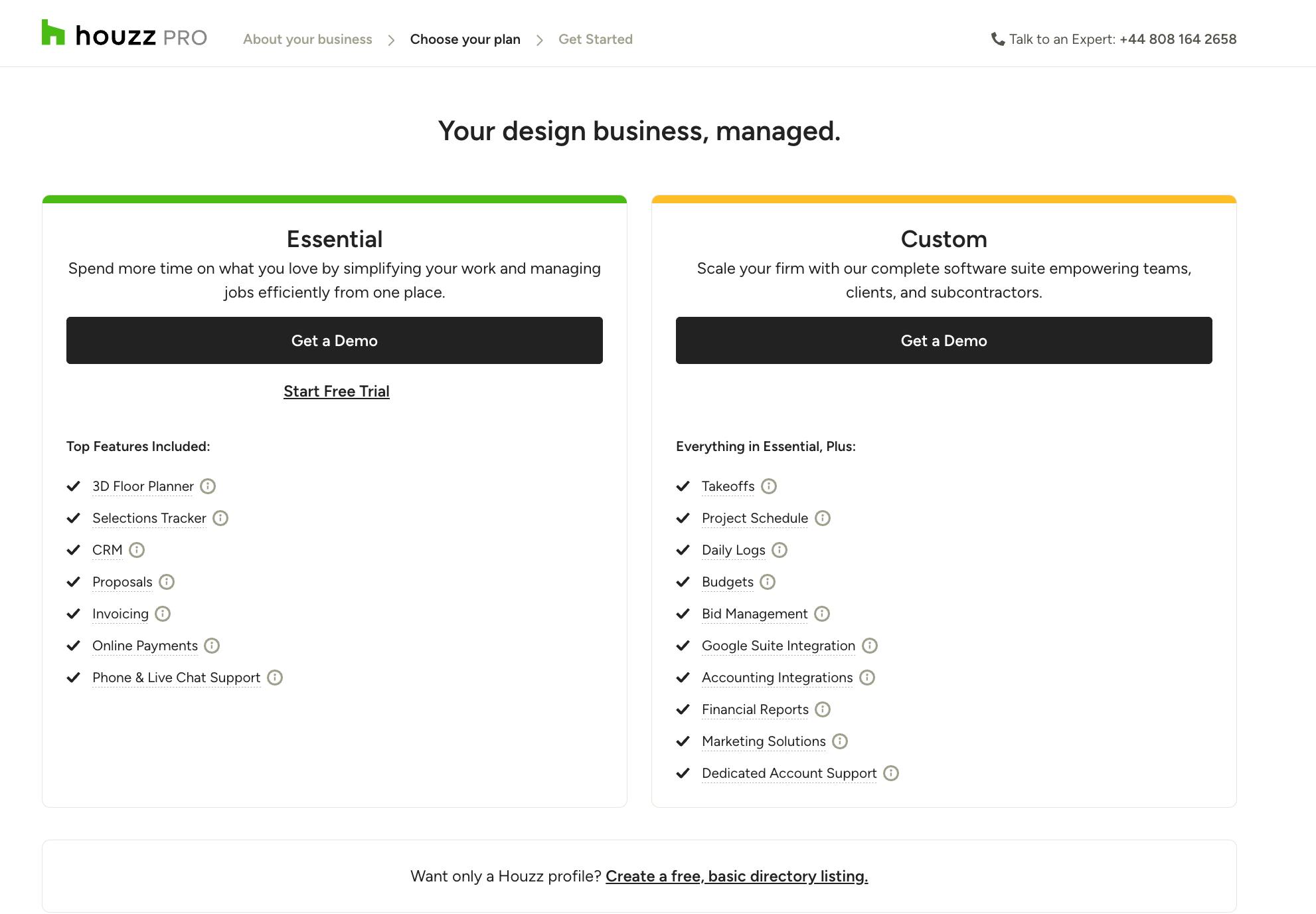Click the Dedicated Account Support label

pos(789,773)
